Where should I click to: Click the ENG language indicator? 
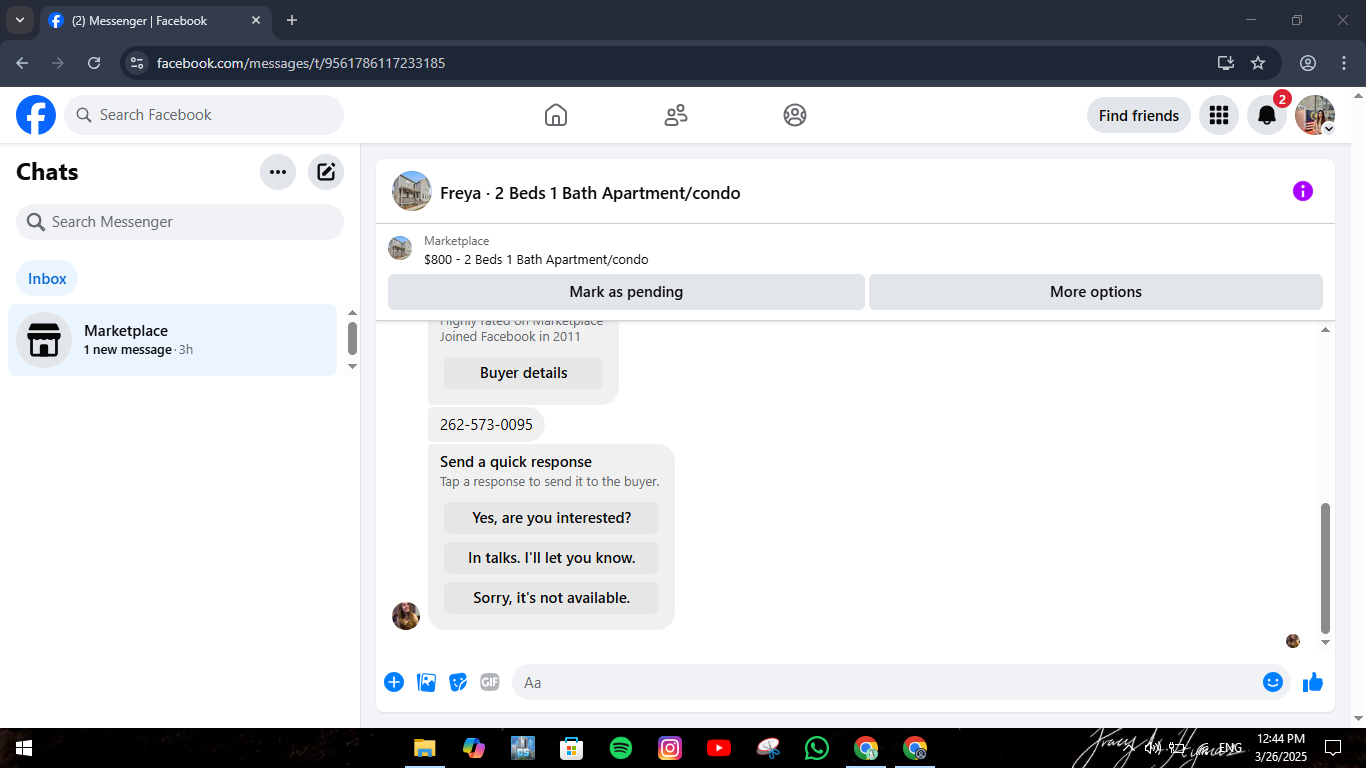[1231, 748]
